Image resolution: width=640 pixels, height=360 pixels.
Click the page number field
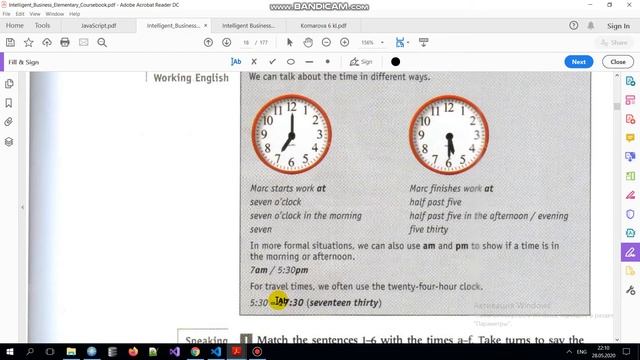tap(246, 42)
